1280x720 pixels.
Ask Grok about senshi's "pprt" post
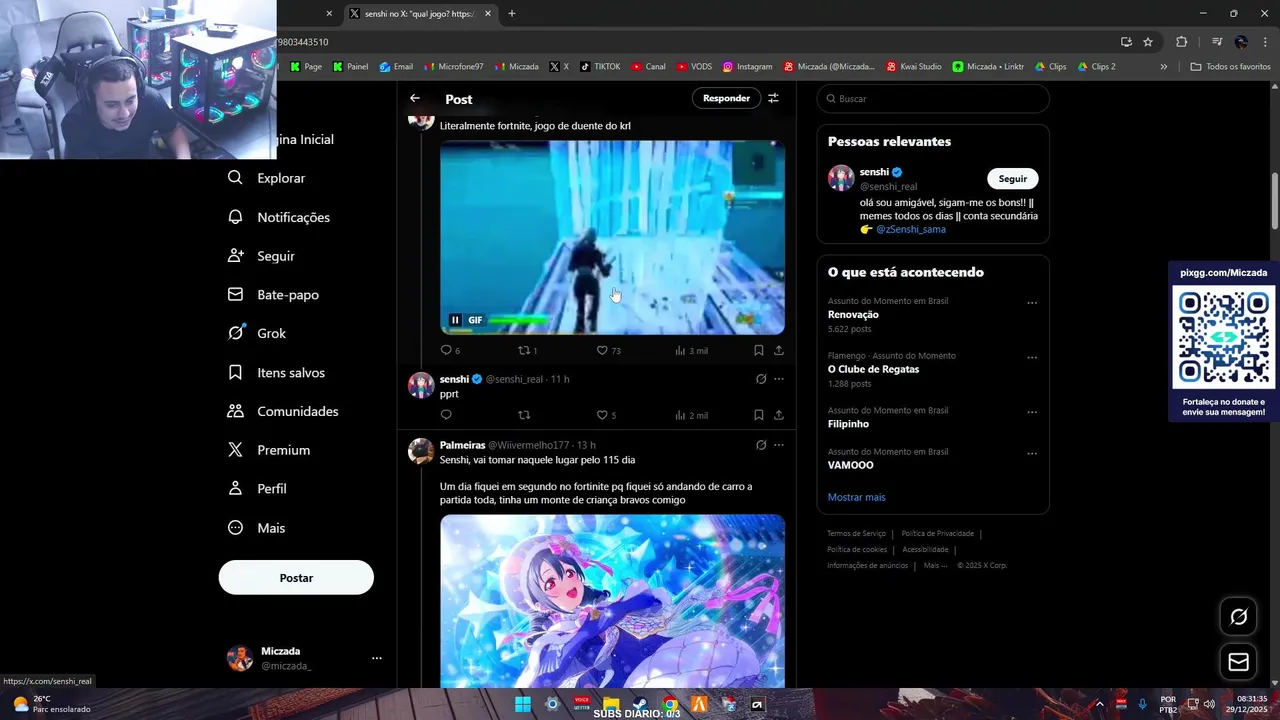[x=761, y=379]
